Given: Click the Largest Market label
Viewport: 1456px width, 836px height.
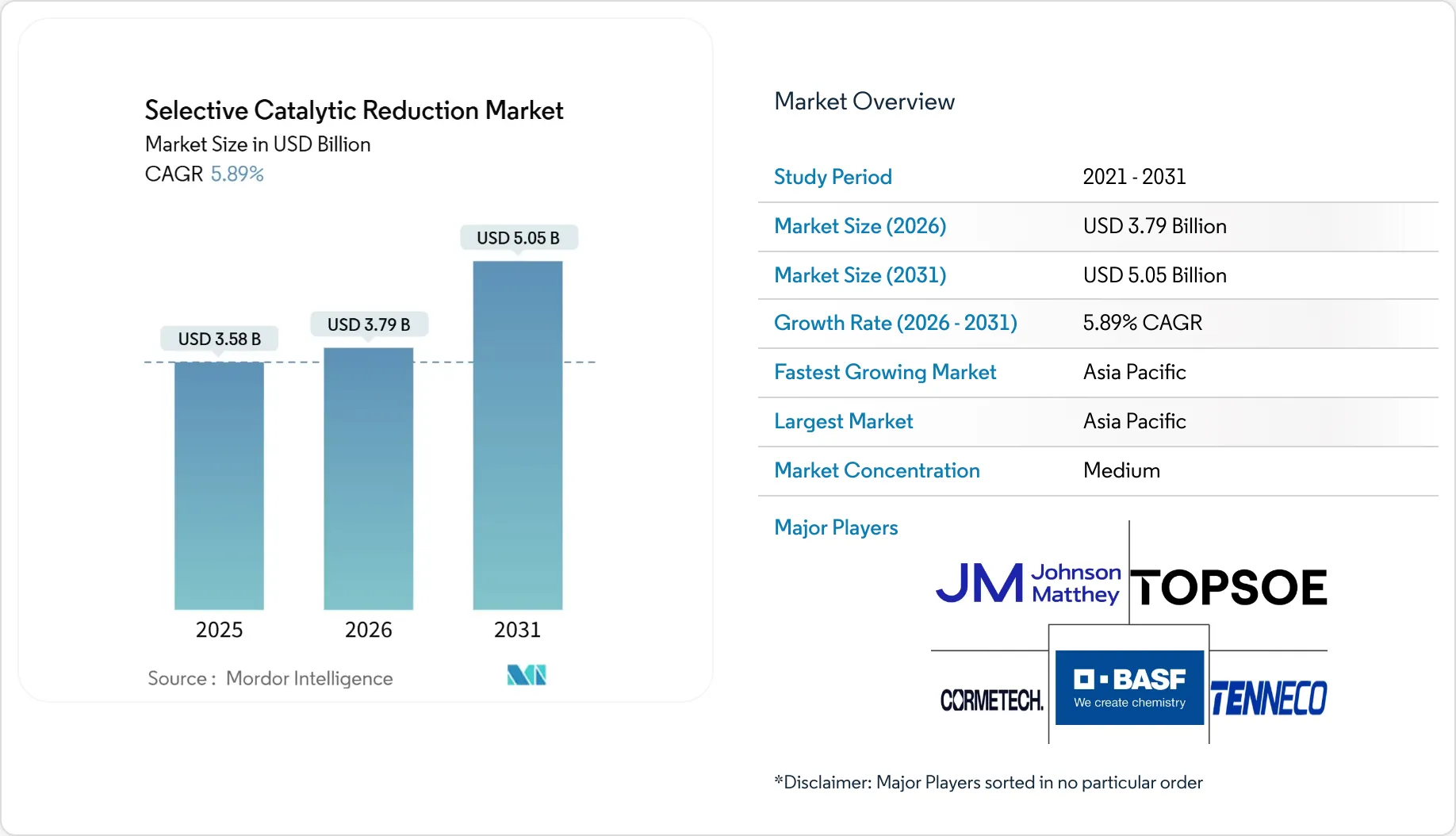Looking at the screenshot, I should click(x=844, y=421).
